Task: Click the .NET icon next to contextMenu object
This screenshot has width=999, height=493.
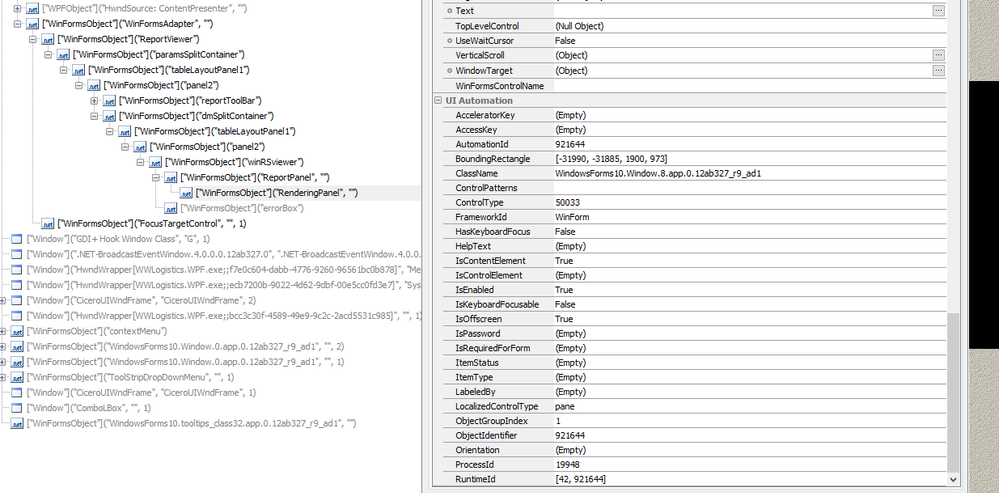Action: (x=17, y=331)
